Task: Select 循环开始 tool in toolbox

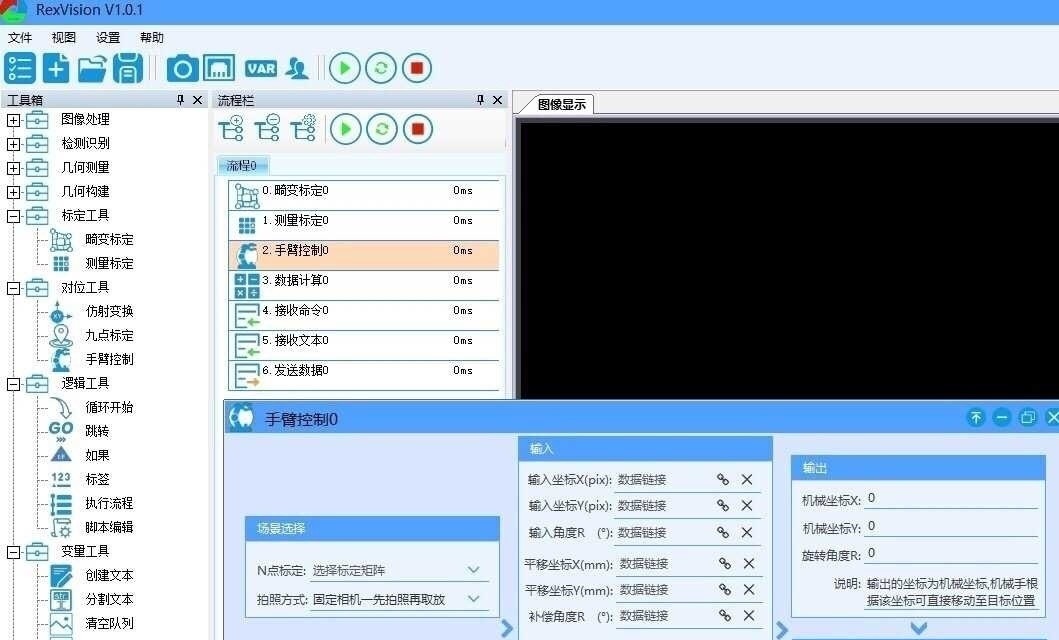Action: (x=93, y=407)
